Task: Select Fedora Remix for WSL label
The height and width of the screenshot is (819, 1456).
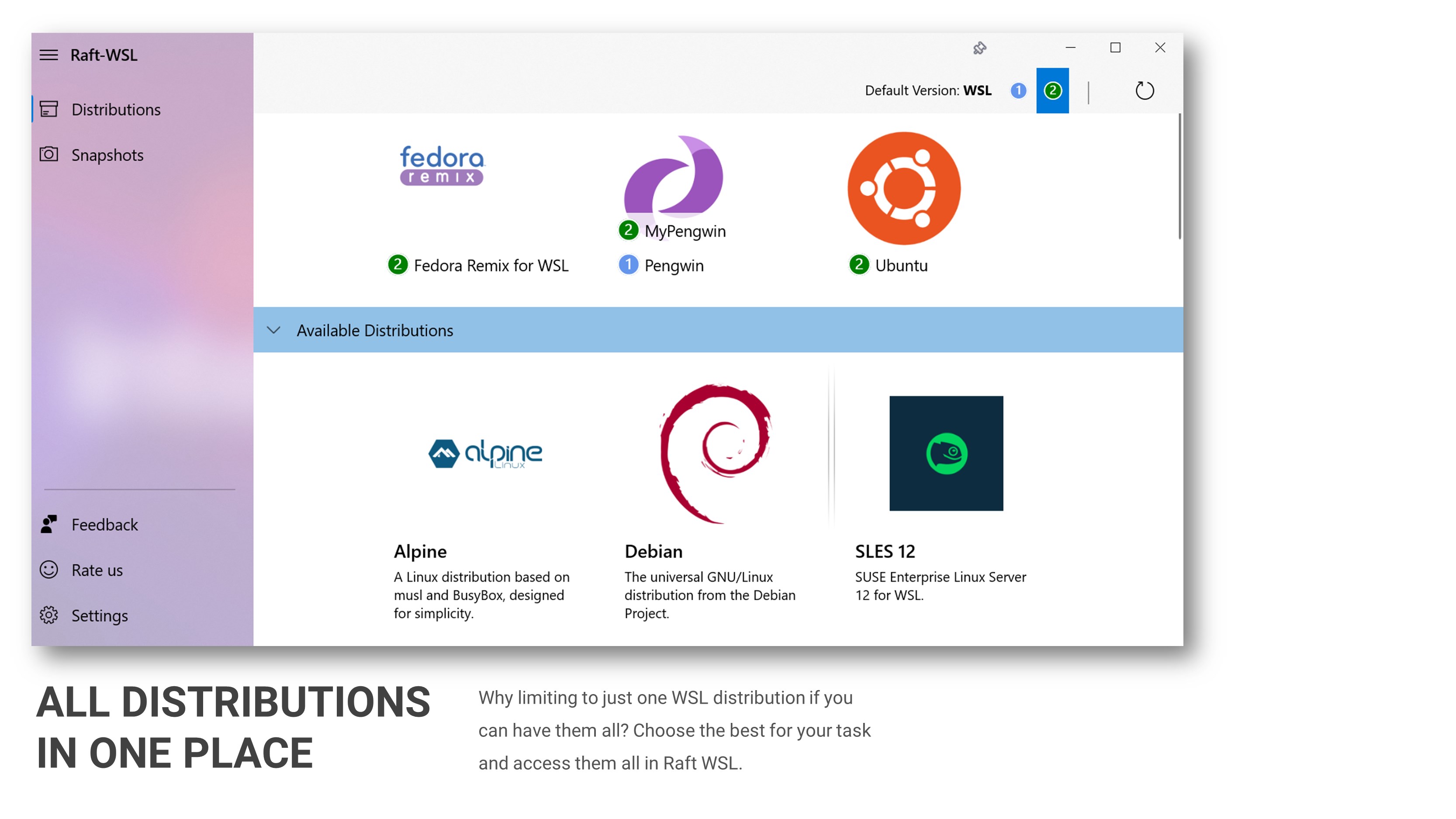Action: [x=491, y=266]
